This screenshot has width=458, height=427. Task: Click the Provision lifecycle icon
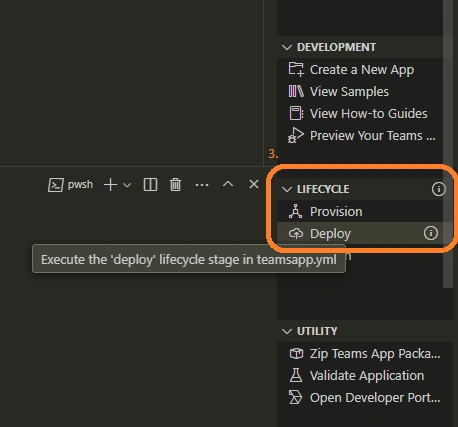tap(296, 211)
